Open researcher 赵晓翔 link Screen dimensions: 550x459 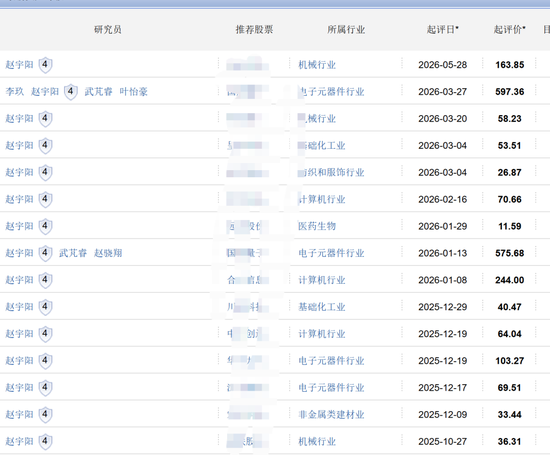point(108,253)
